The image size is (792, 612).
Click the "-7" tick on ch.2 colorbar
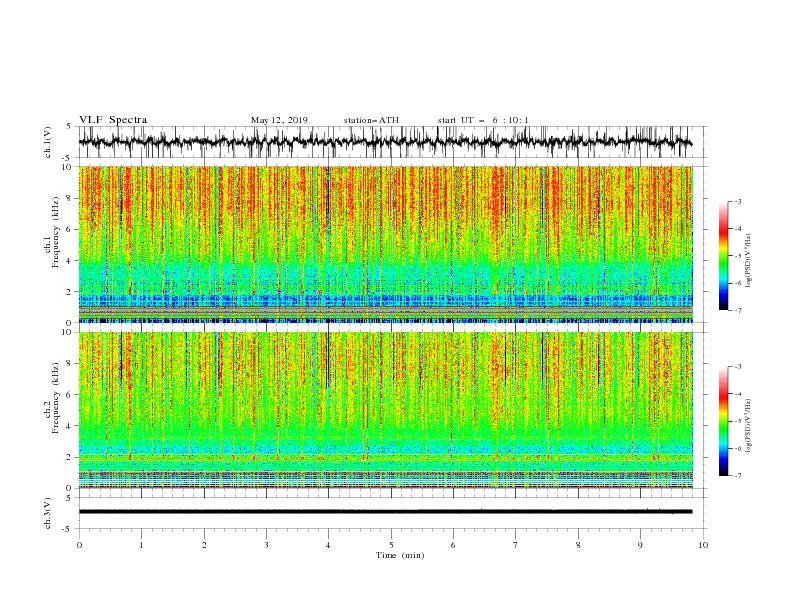pos(737,476)
